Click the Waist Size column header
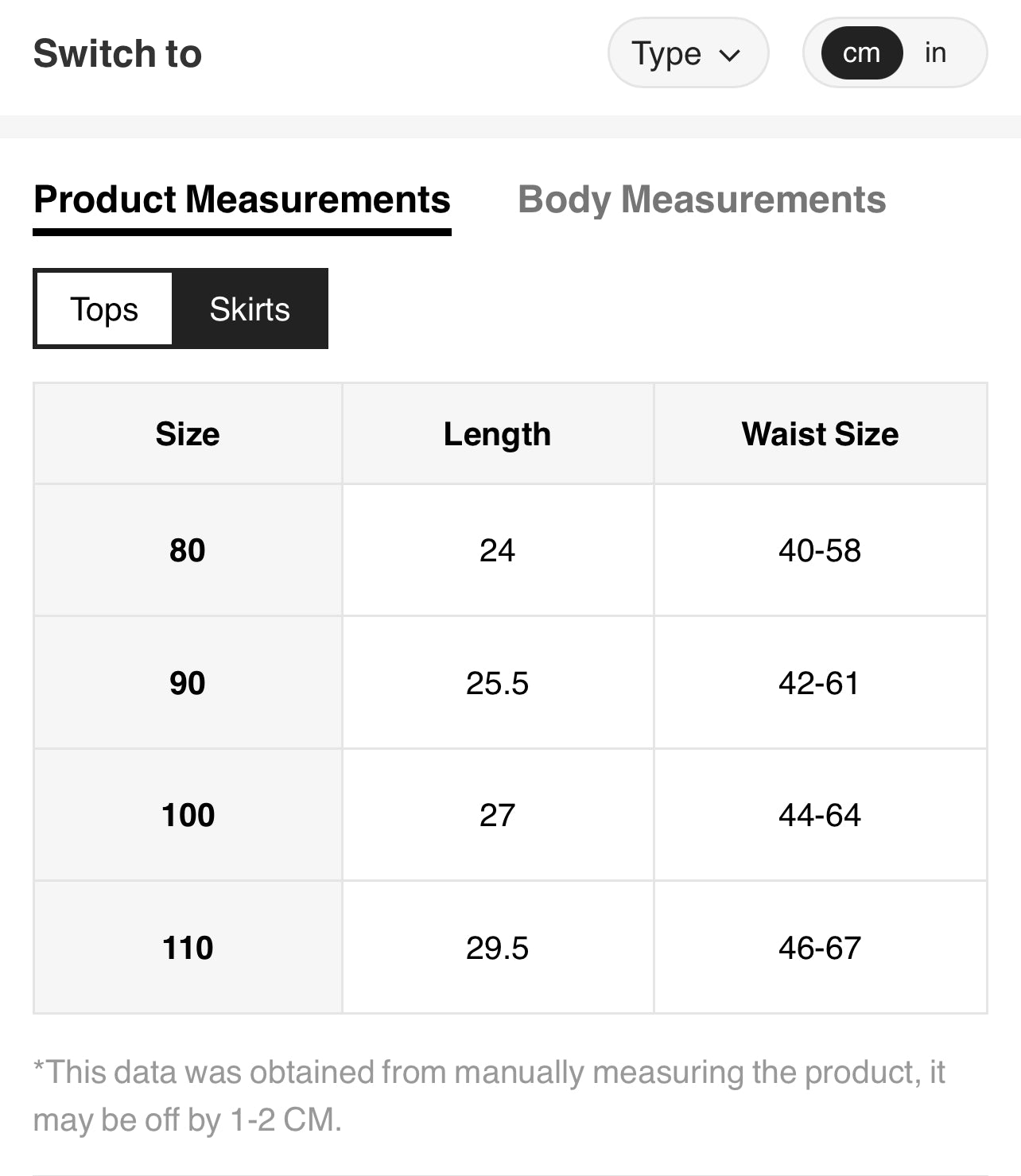The height and width of the screenshot is (1176, 1021). [x=820, y=434]
